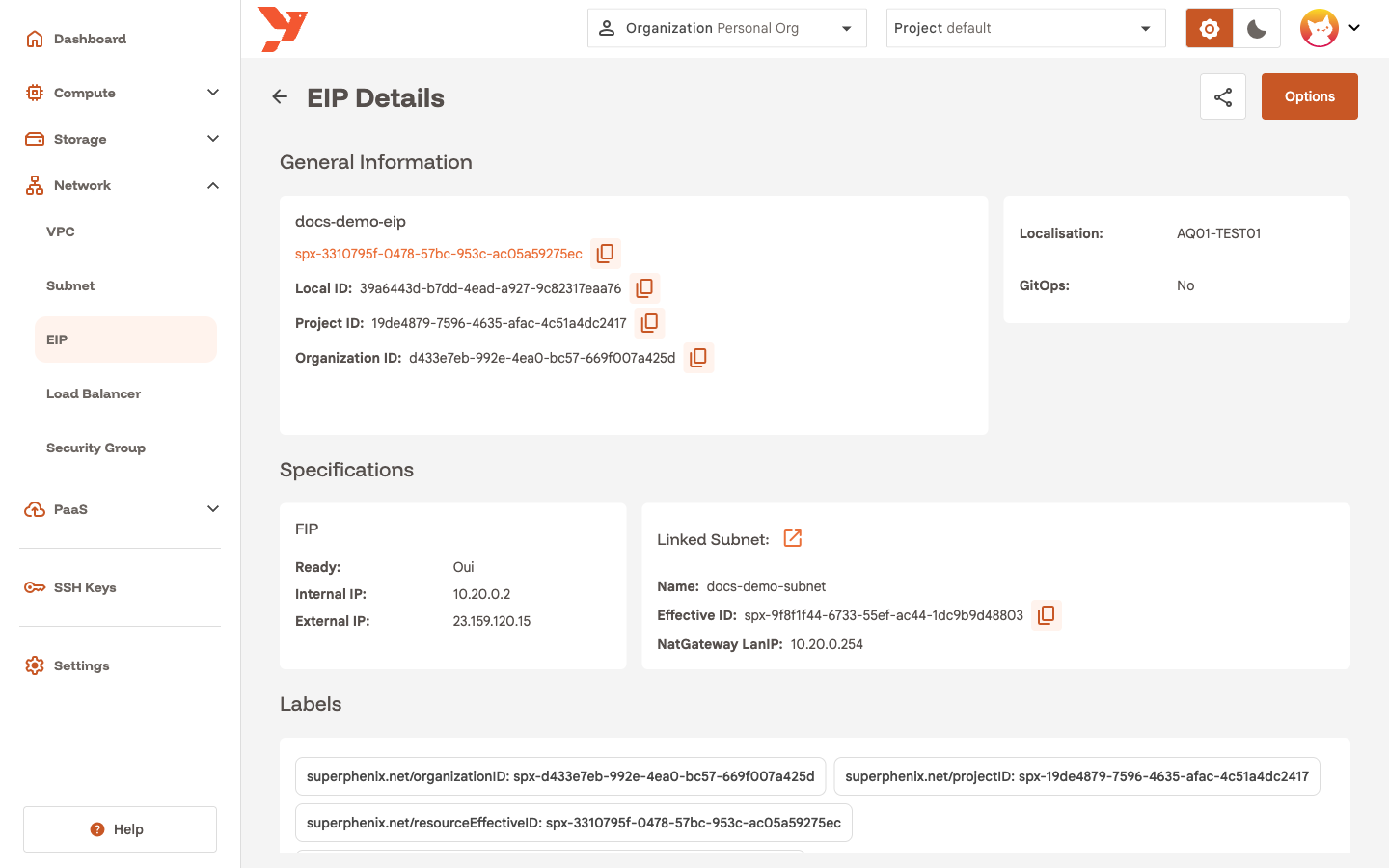
Task: Open the Linked Subnet external link
Action: [x=793, y=538]
